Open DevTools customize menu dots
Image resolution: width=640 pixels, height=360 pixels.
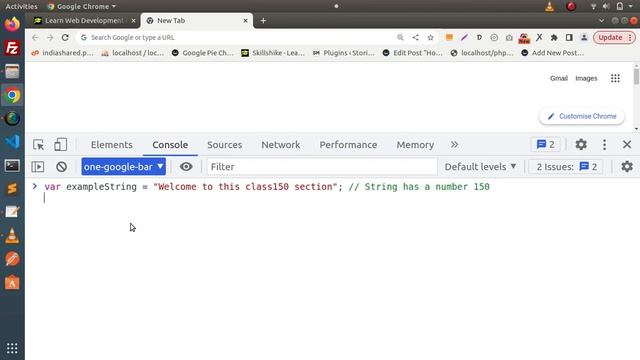pyautogui.click(x=604, y=144)
